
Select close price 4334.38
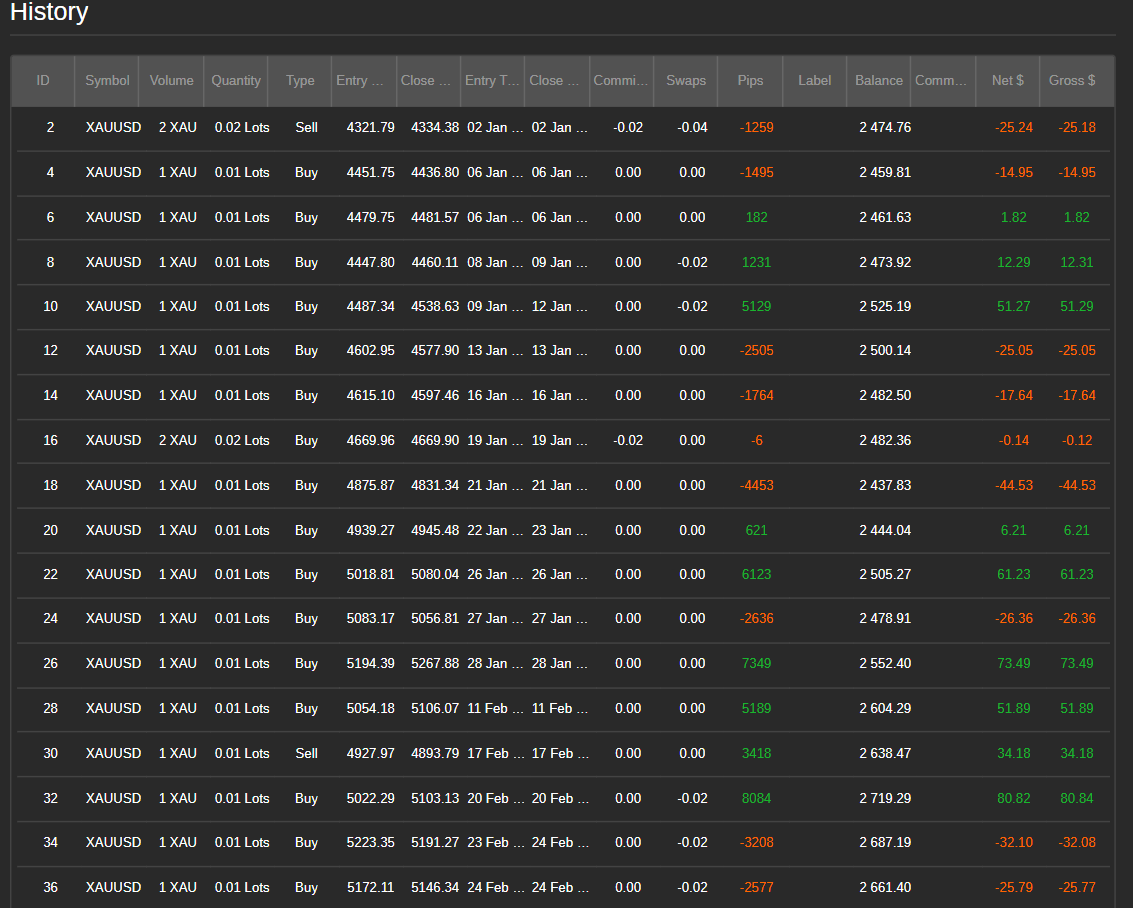tap(435, 128)
